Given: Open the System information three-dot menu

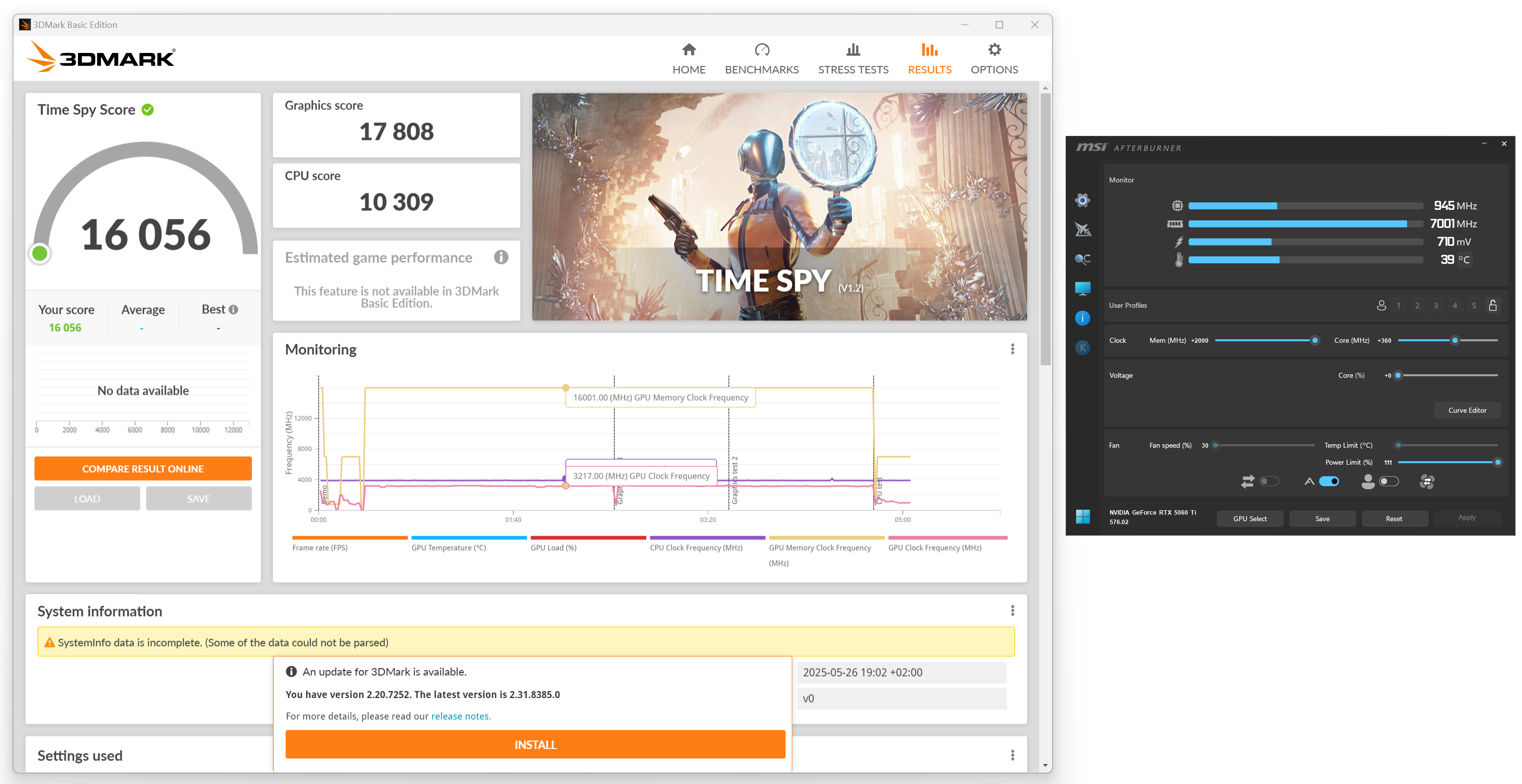Looking at the screenshot, I should pyautogui.click(x=1012, y=610).
